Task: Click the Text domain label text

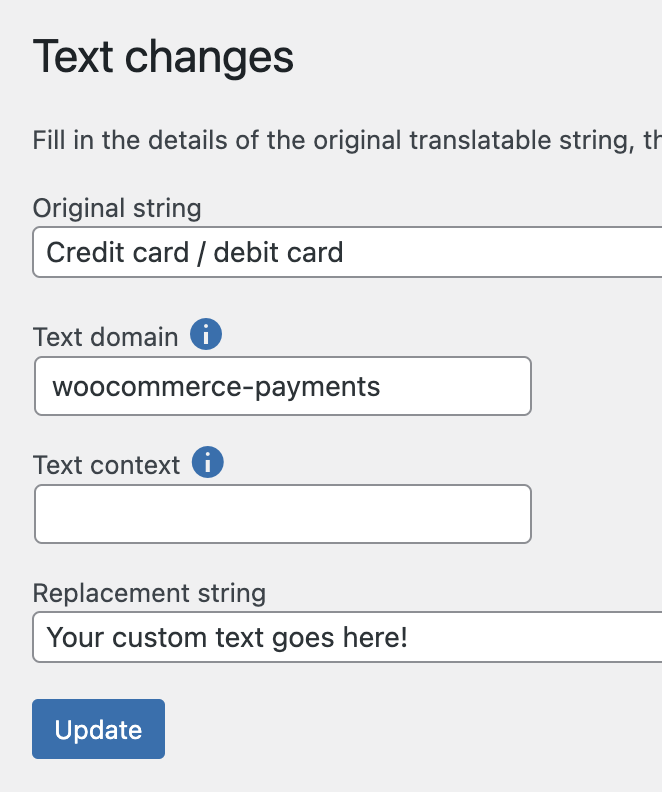Action: [106, 337]
